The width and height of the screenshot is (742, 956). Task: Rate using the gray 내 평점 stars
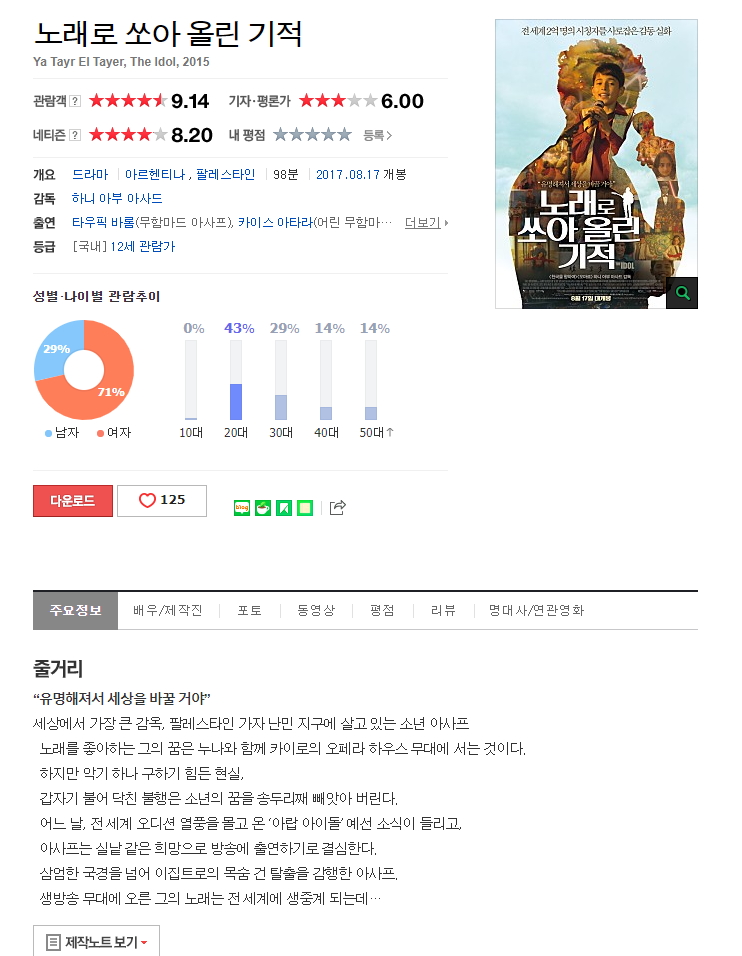tap(312, 135)
